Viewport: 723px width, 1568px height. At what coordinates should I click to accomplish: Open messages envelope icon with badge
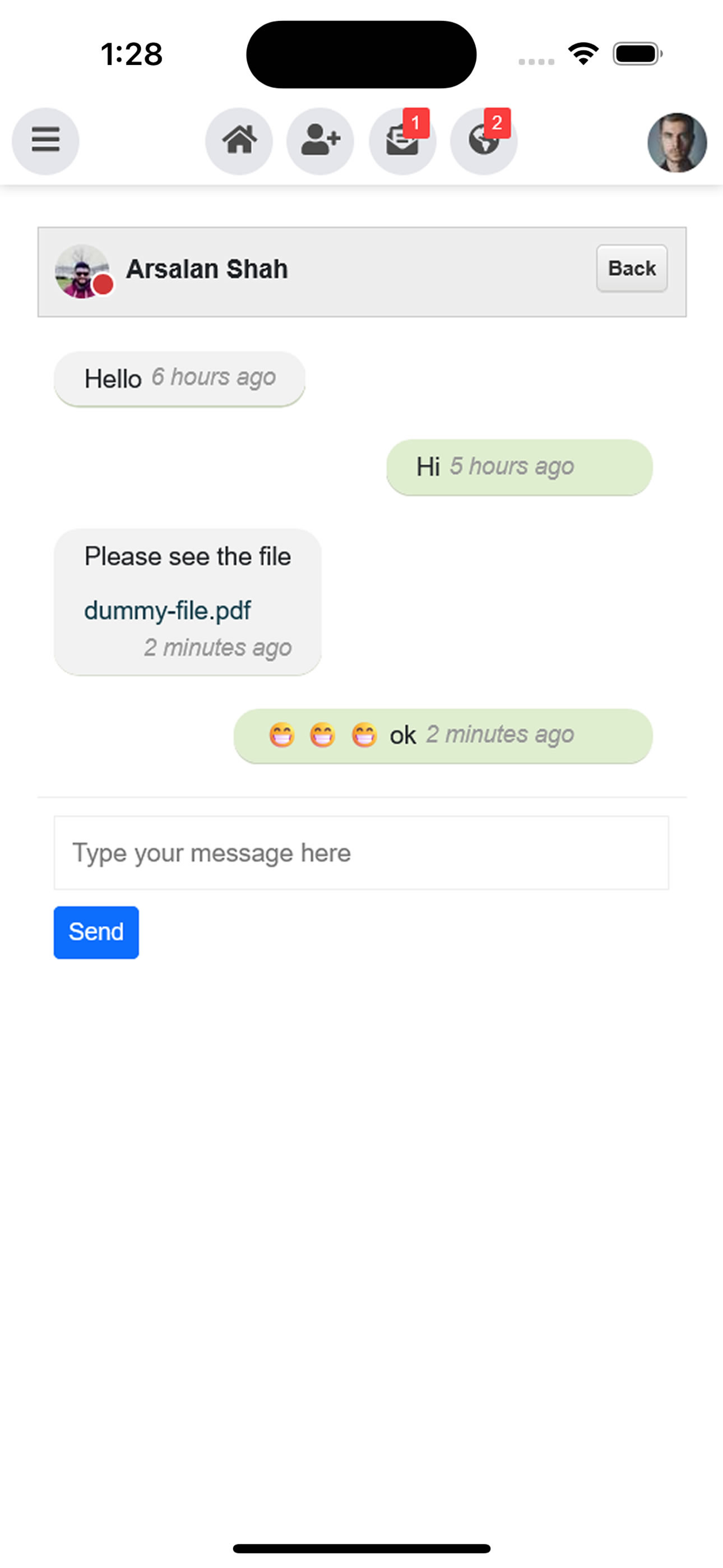point(402,141)
